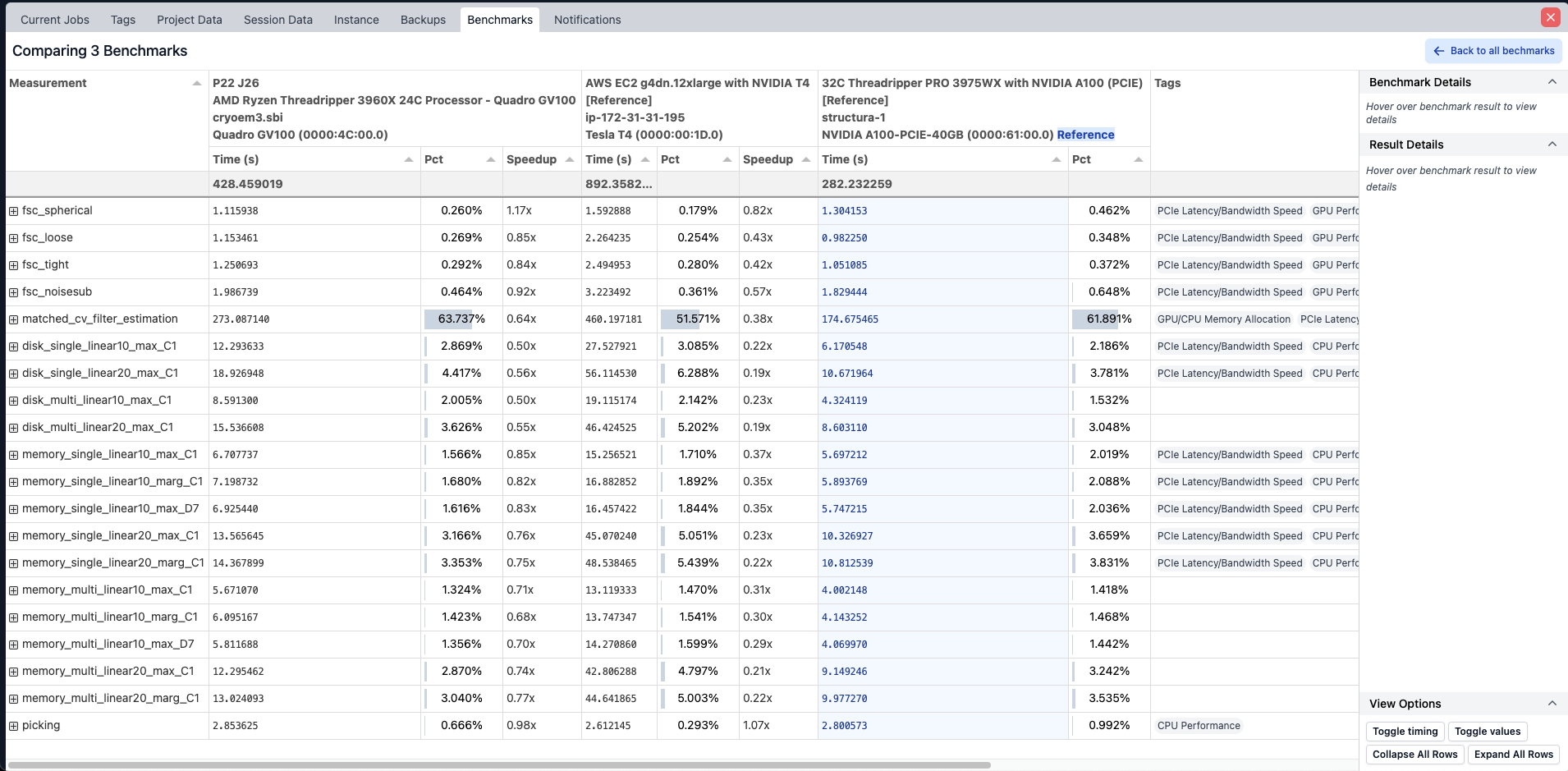
Task: Click Toggle values button
Action: pos(1488,732)
